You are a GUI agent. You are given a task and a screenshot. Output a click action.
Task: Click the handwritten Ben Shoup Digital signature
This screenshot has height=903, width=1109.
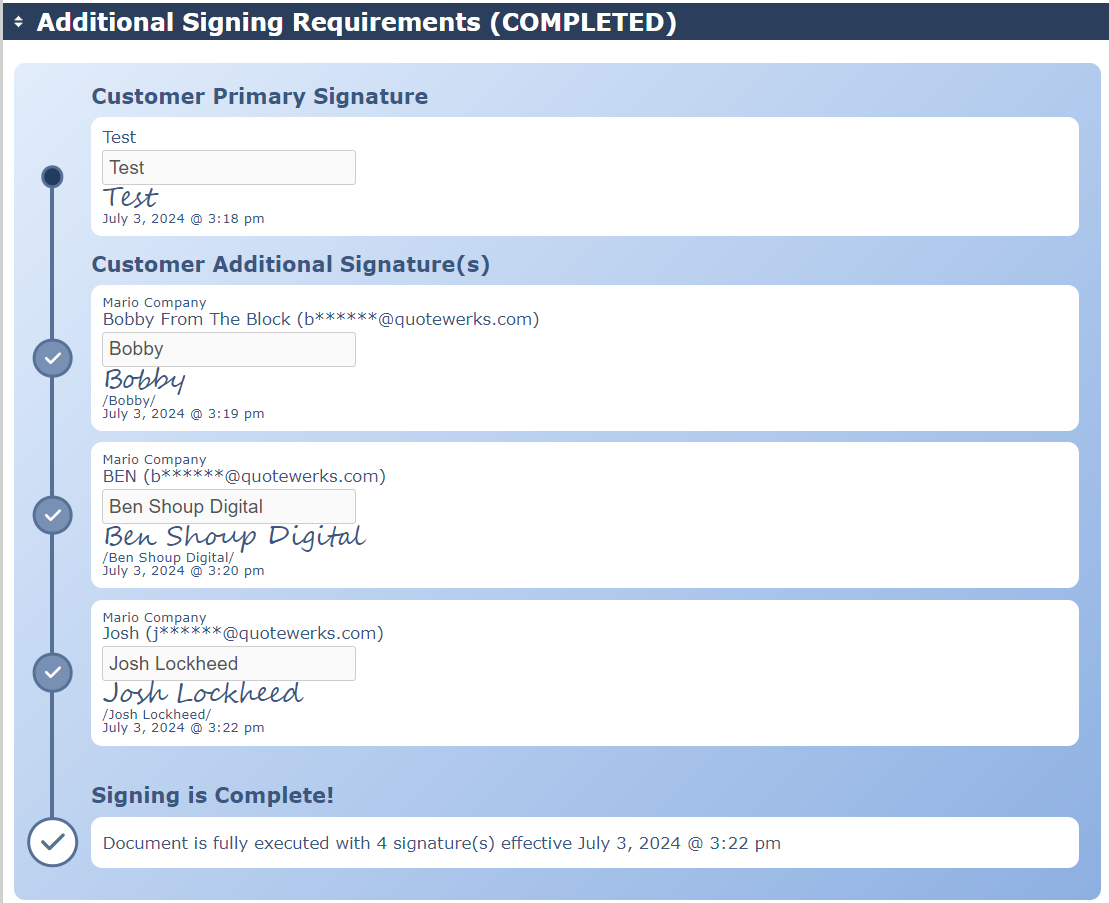click(x=234, y=537)
